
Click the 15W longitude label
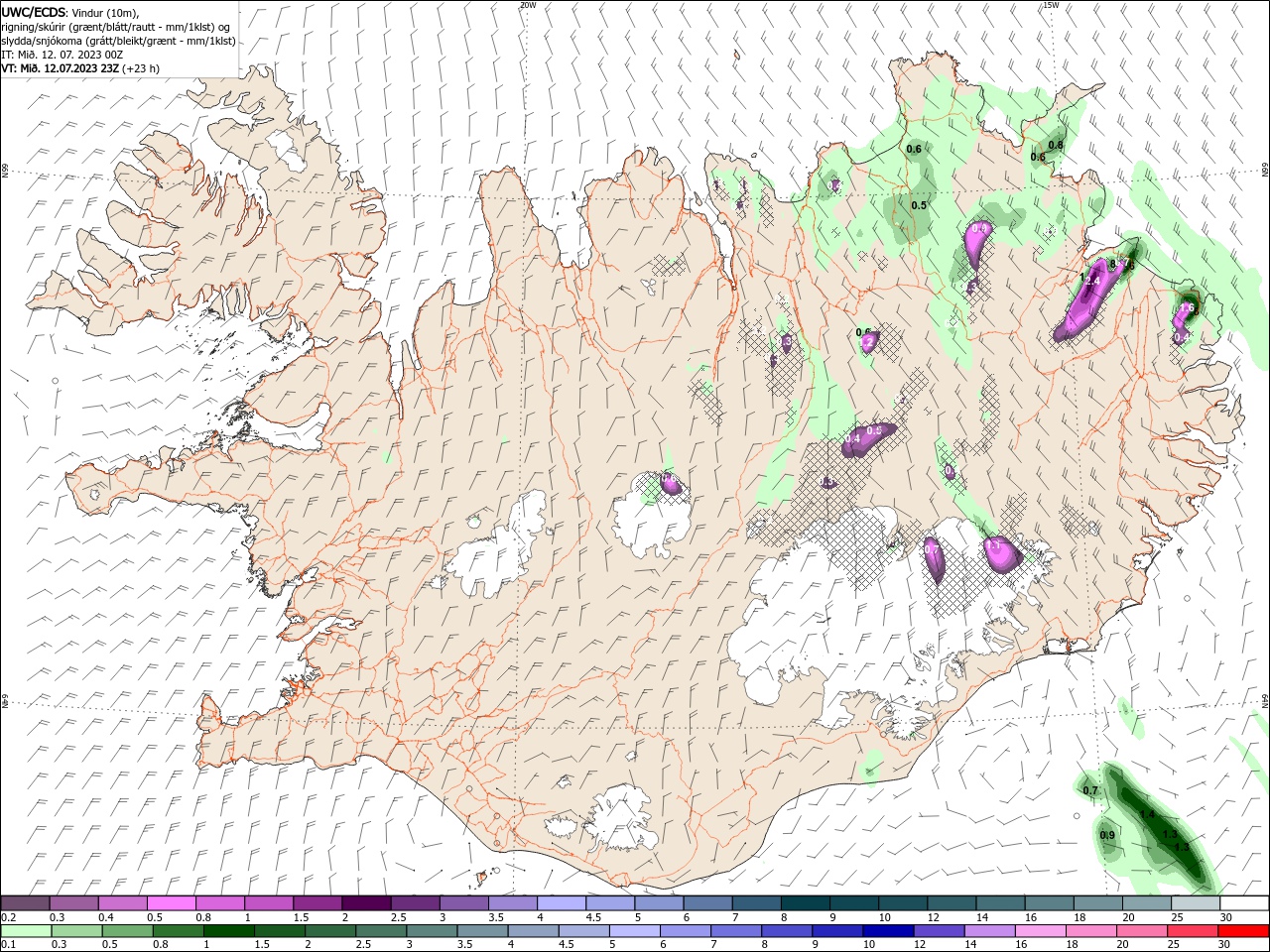[x=1050, y=5]
